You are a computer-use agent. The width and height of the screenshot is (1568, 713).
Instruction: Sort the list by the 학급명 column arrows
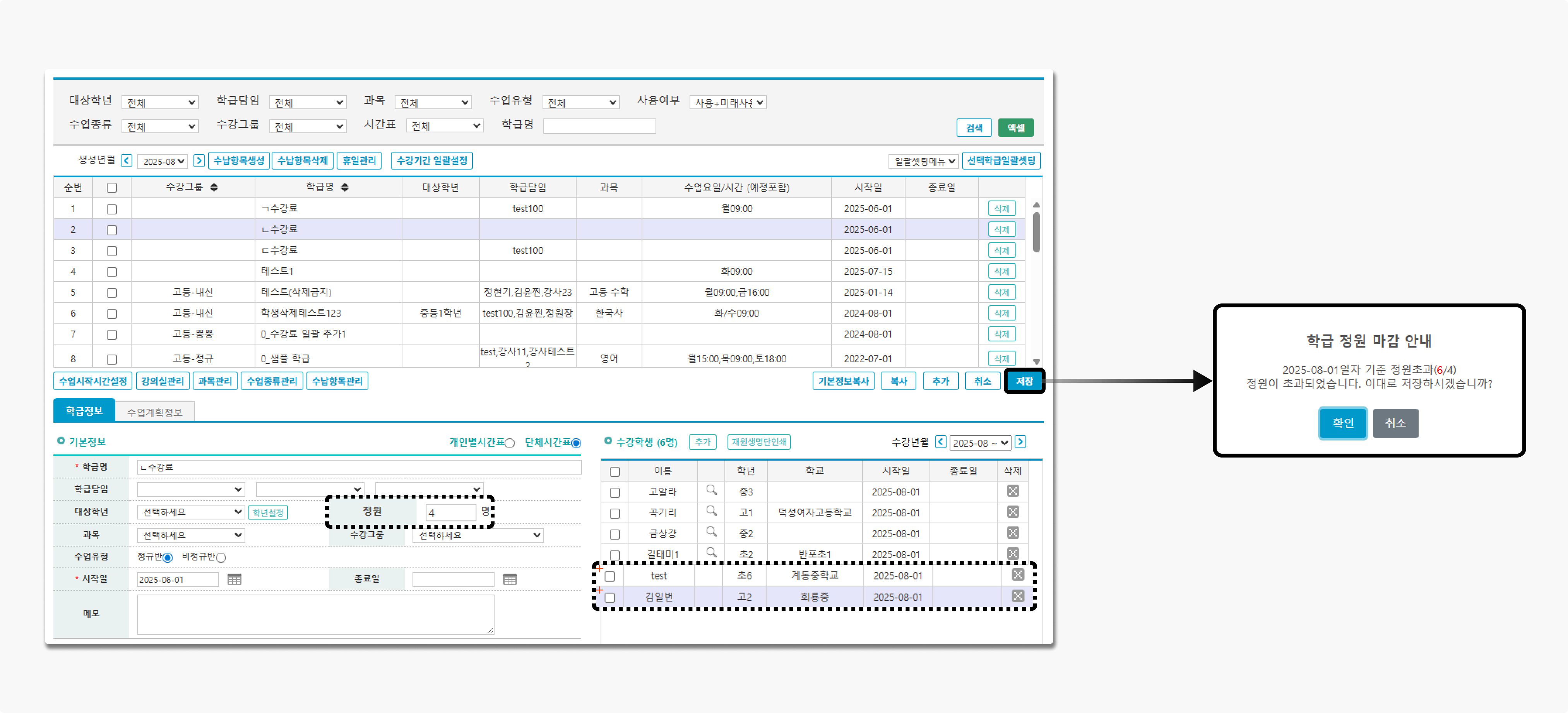(345, 187)
